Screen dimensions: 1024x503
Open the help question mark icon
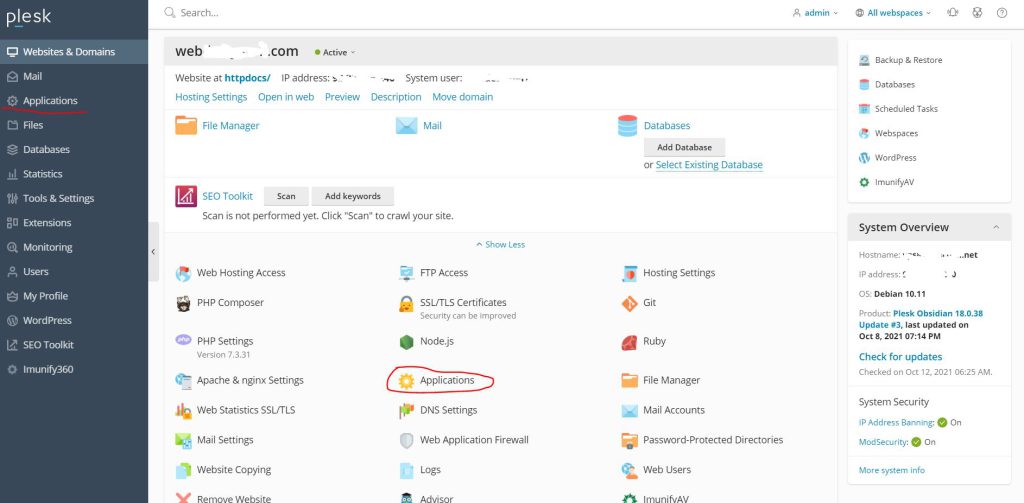click(x=1002, y=12)
